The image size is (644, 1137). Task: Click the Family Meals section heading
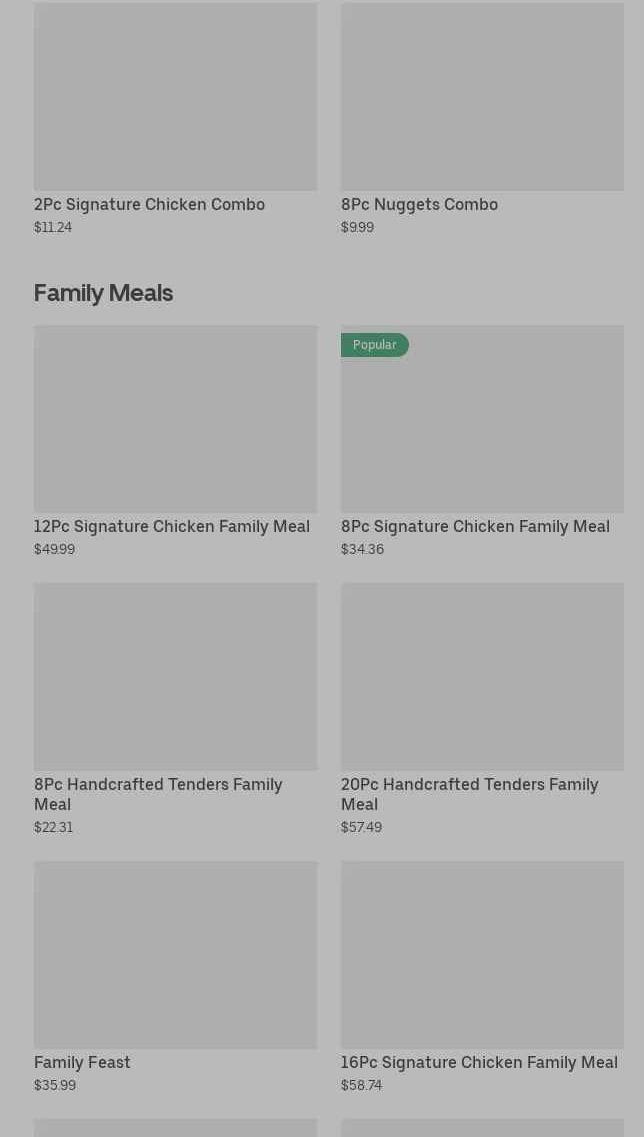click(103, 293)
